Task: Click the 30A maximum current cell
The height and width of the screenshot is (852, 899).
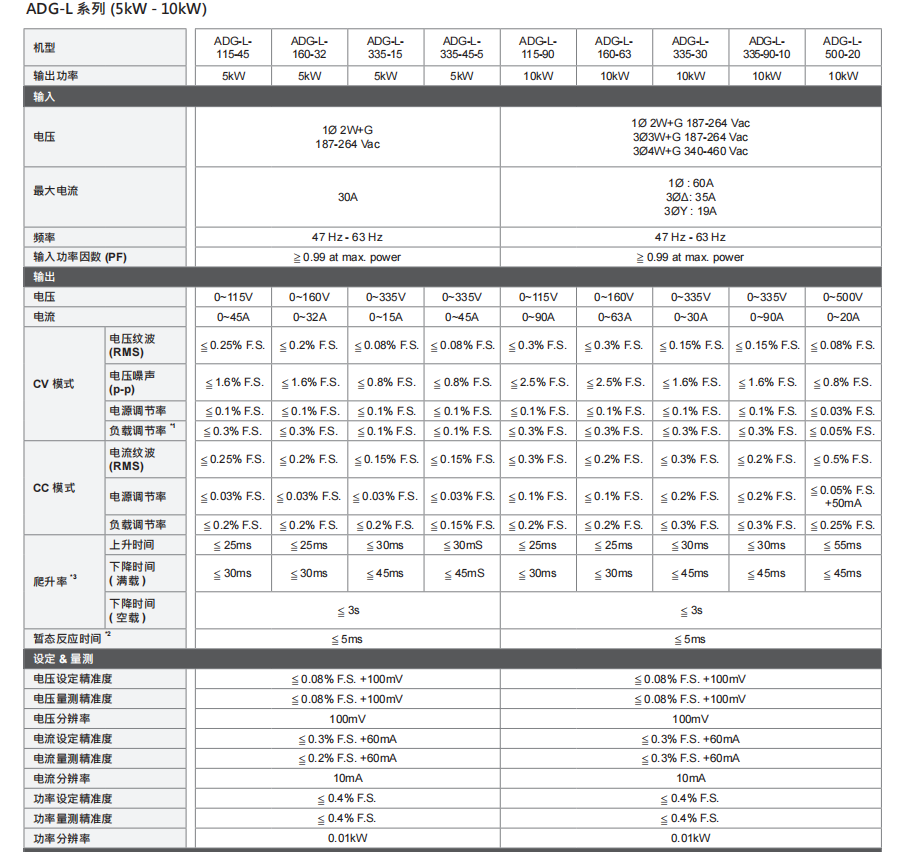Action: [x=347, y=197]
